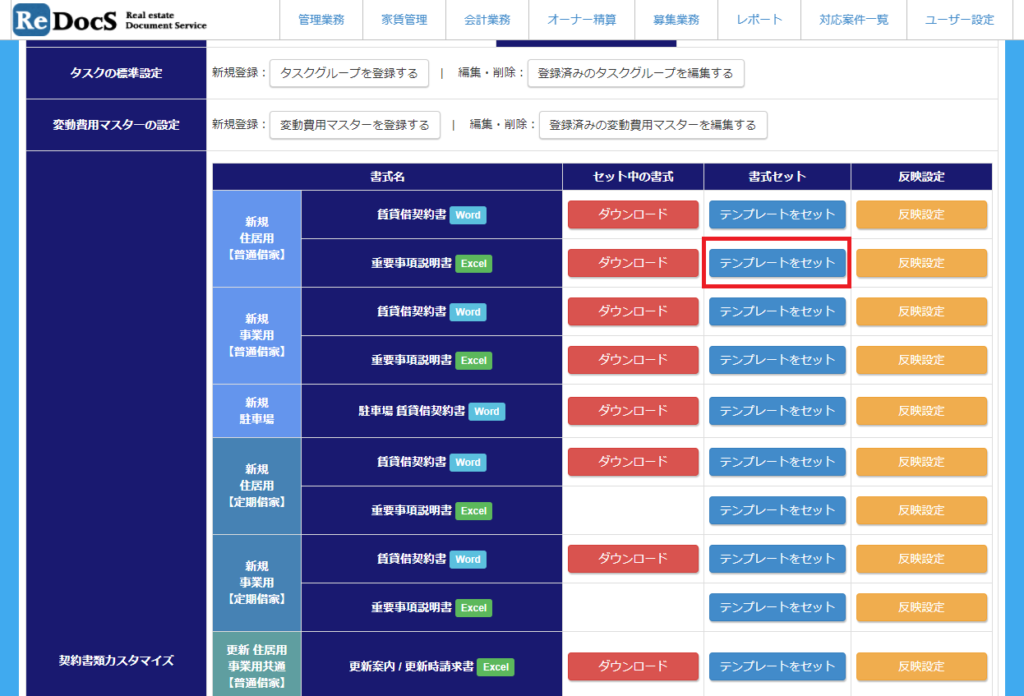This screenshot has height=696, width=1024.
Task: Set template for 新規事業用定期借家 賃貸借契約書
Action: (x=777, y=559)
